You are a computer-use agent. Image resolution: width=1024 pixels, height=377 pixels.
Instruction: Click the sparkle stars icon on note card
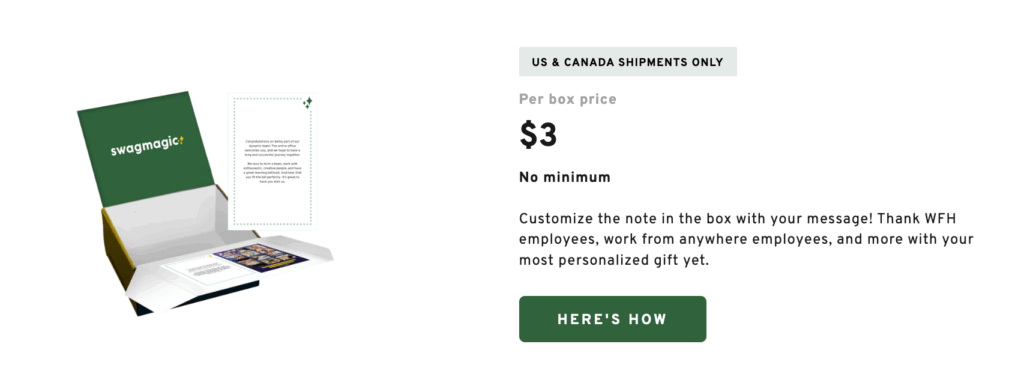pos(307,103)
